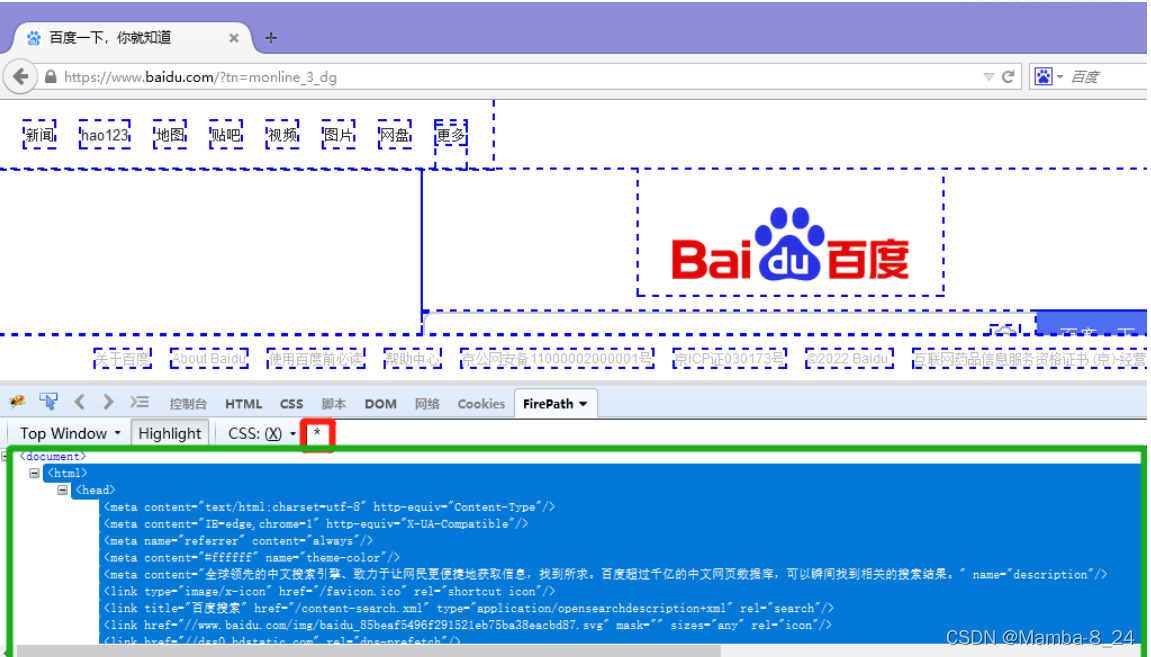Select the content-search.xml link line
1151x657 pixels.
point(468,608)
